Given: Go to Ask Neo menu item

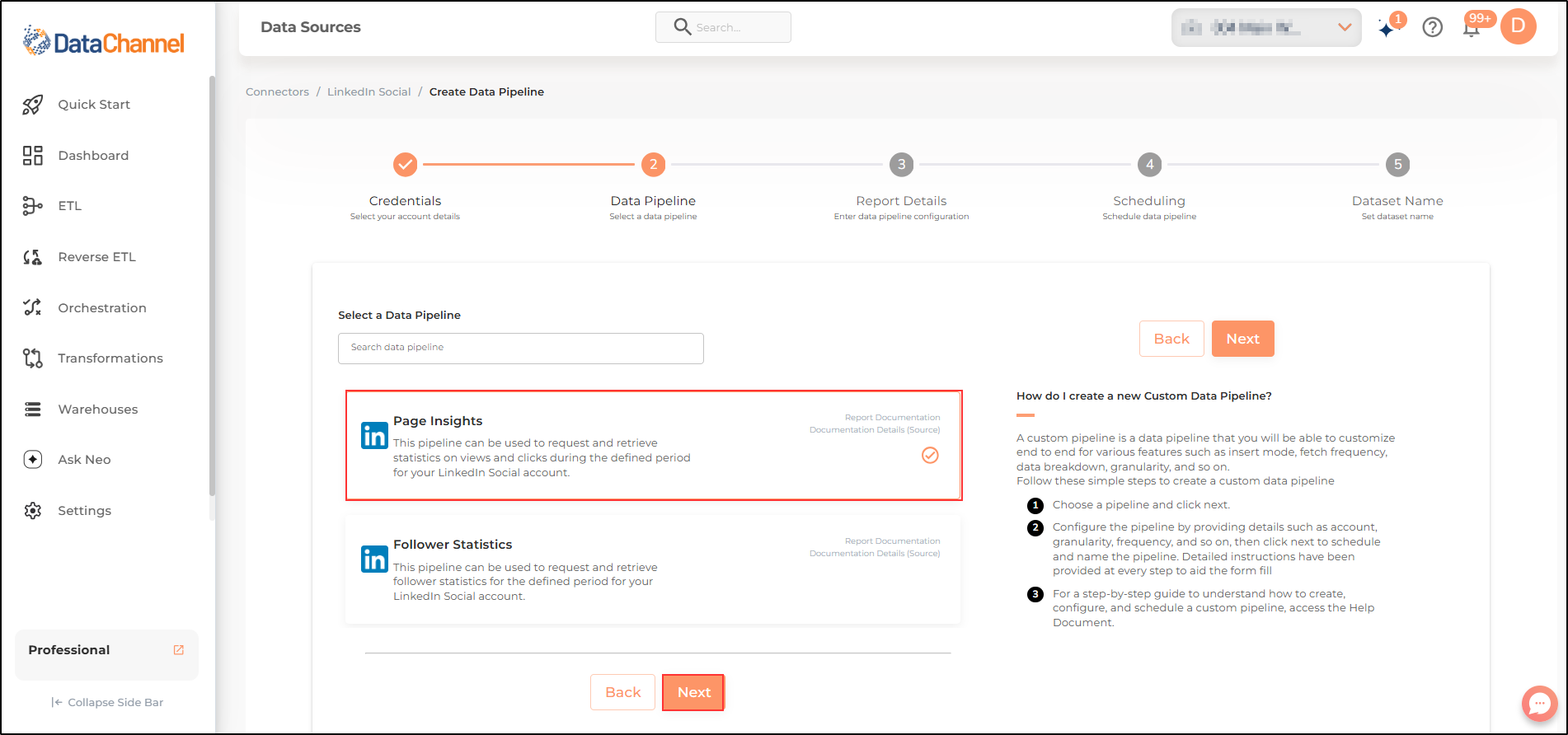Looking at the screenshot, I should point(84,460).
